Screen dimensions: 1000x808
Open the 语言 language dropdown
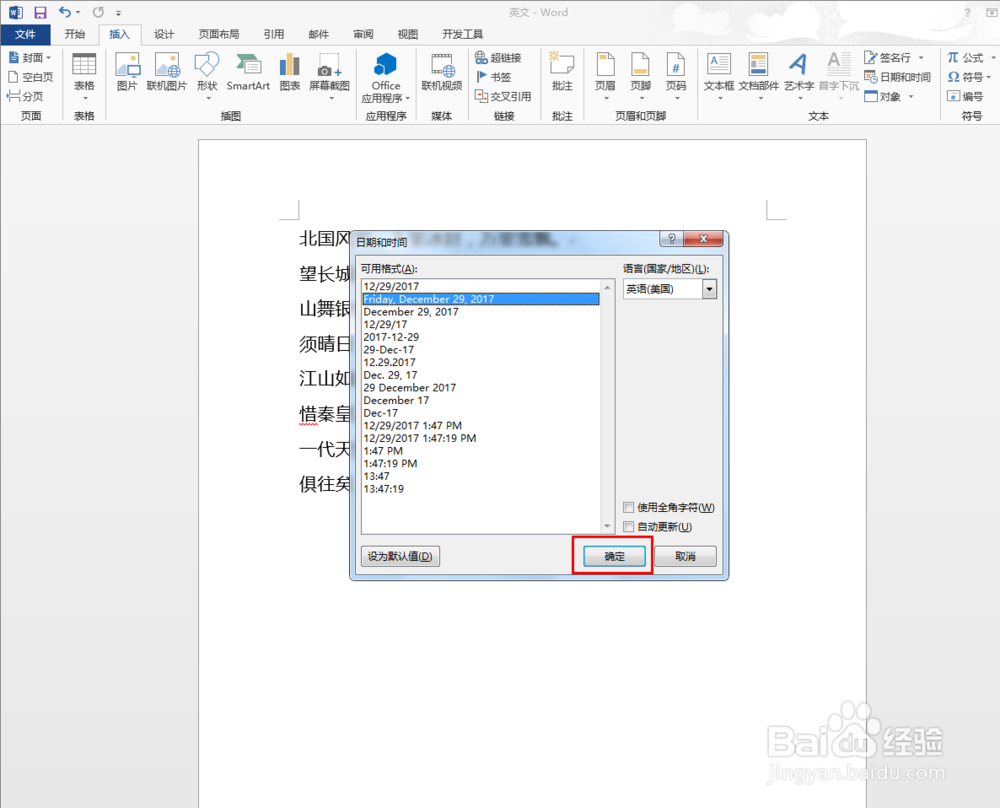pos(709,289)
